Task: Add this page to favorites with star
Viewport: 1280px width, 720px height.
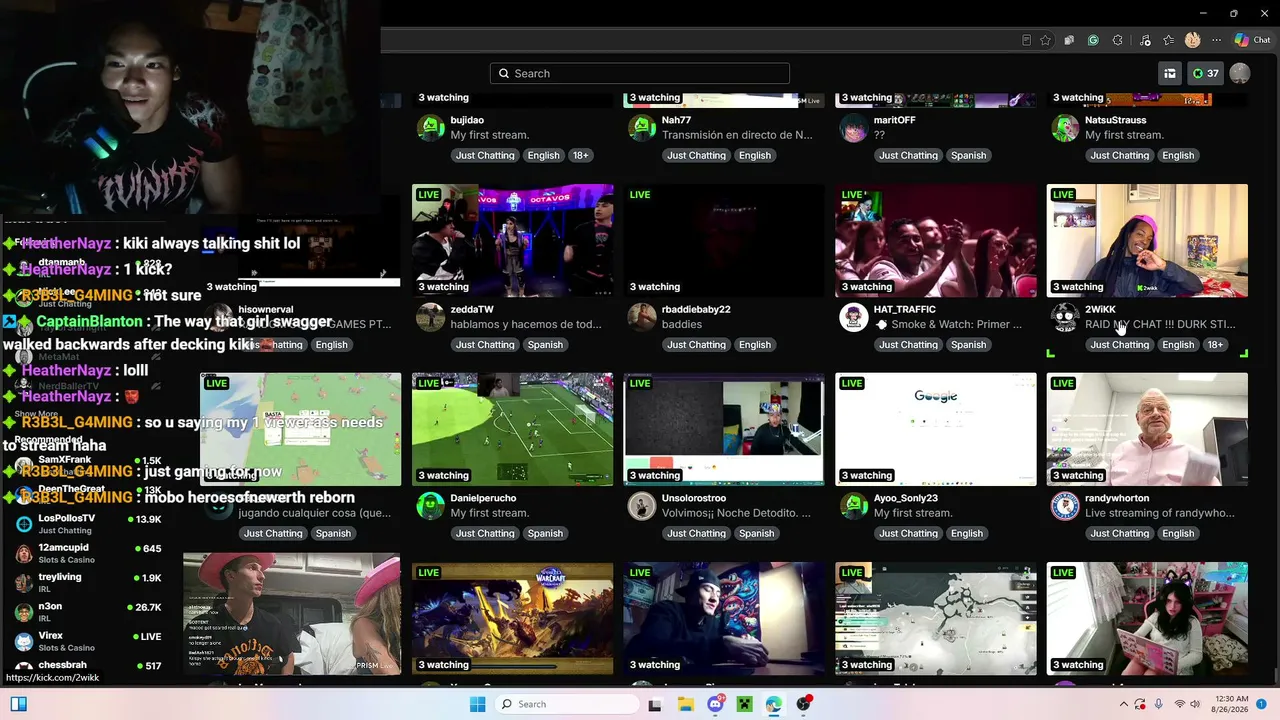Action: click(x=1045, y=40)
